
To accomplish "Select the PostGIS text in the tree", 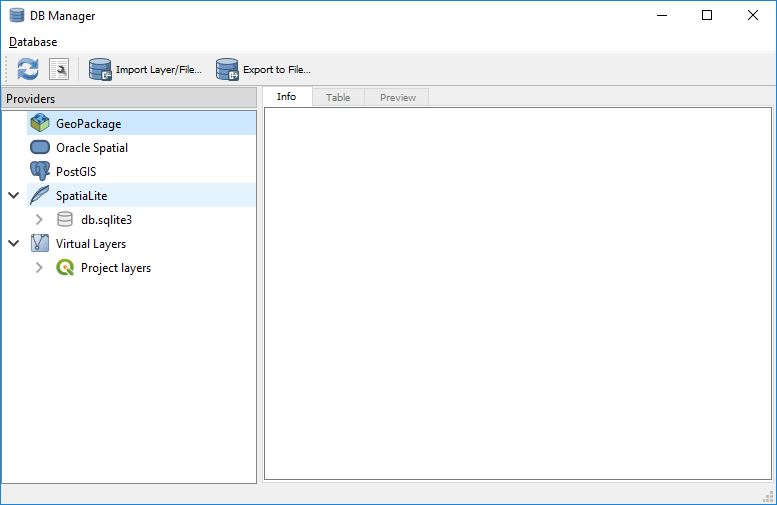I will tap(76, 171).
